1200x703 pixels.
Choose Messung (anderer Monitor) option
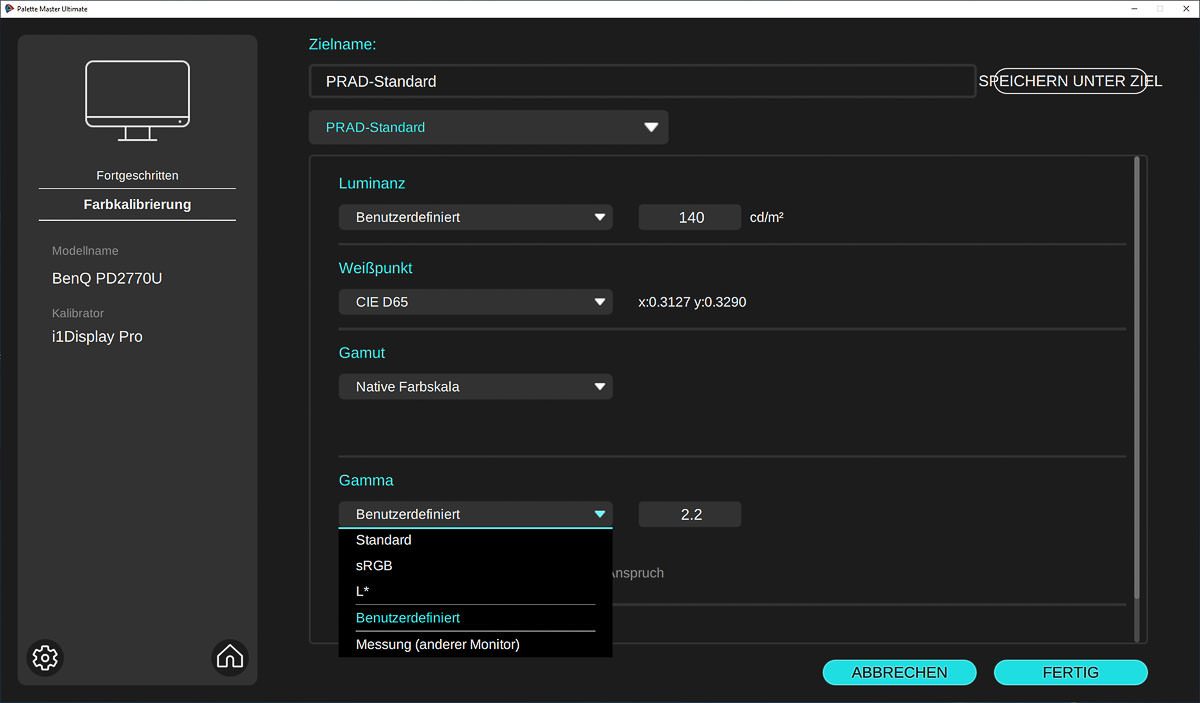click(438, 645)
